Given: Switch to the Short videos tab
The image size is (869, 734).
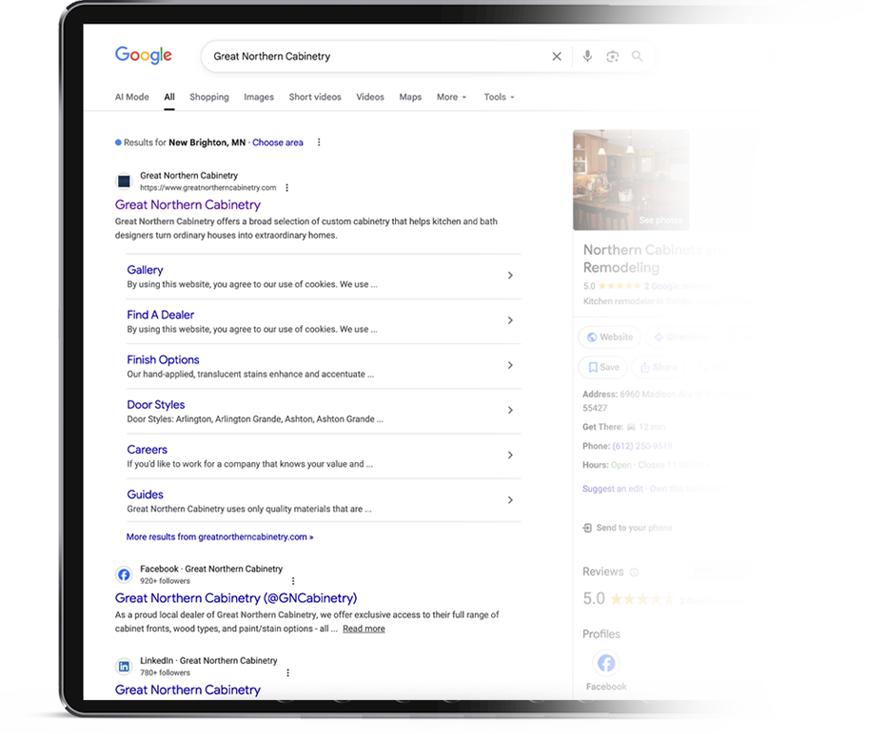Looking at the screenshot, I should click(315, 97).
